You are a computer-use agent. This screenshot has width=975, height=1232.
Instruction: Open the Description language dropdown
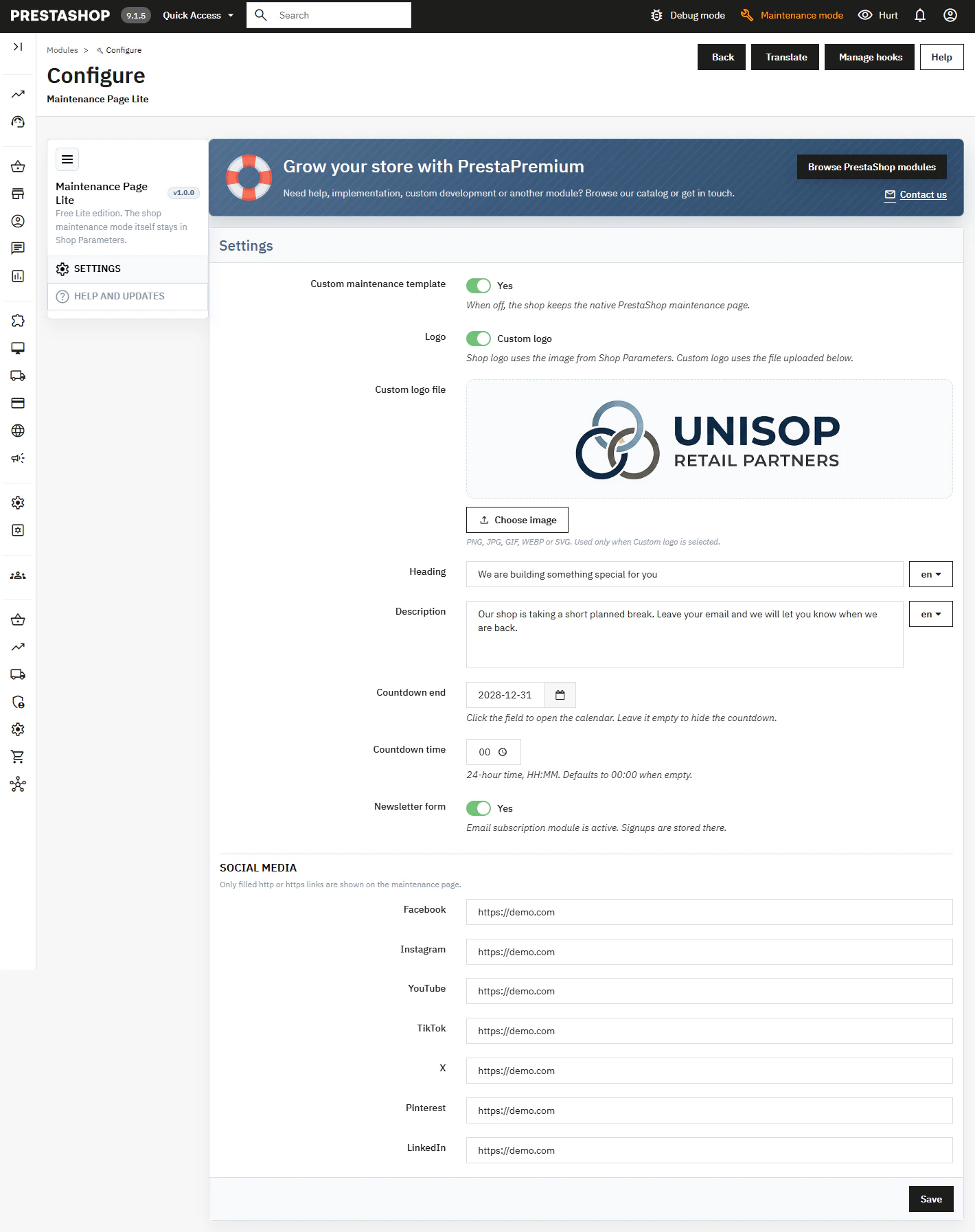pyautogui.click(x=931, y=614)
